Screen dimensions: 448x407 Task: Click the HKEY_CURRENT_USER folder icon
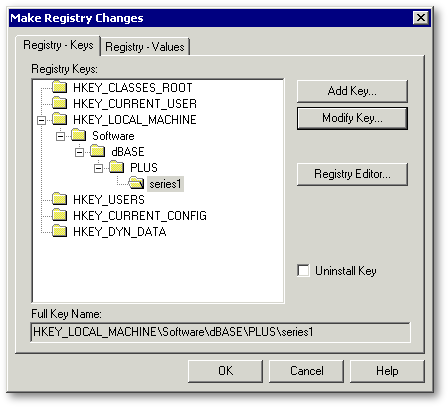tap(60, 103)
